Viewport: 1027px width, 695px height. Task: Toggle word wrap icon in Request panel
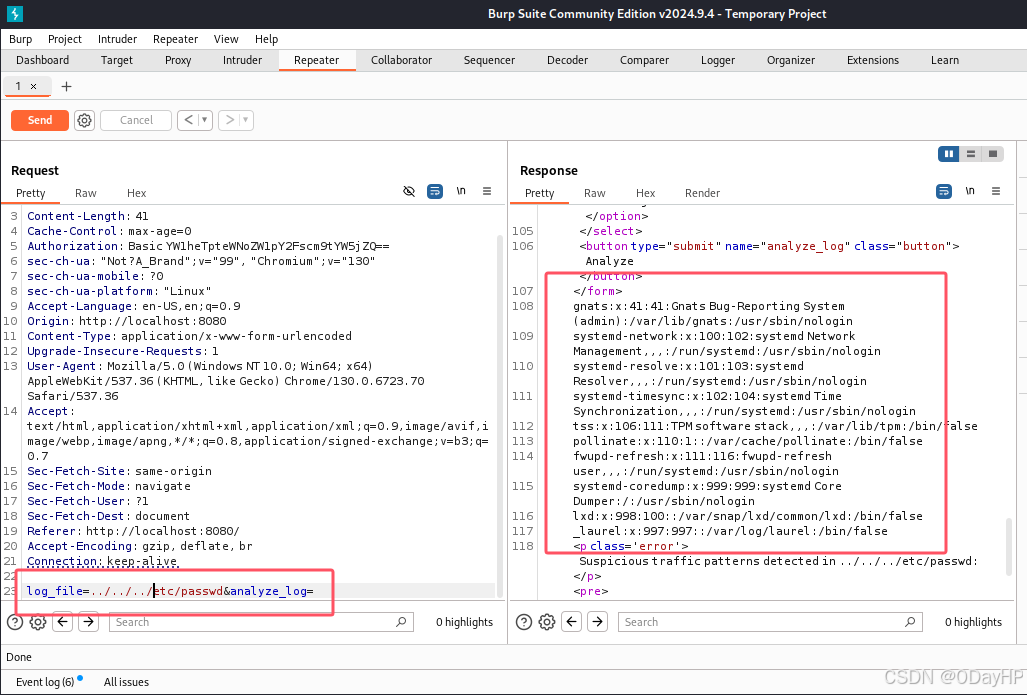[x=435, y=191]
